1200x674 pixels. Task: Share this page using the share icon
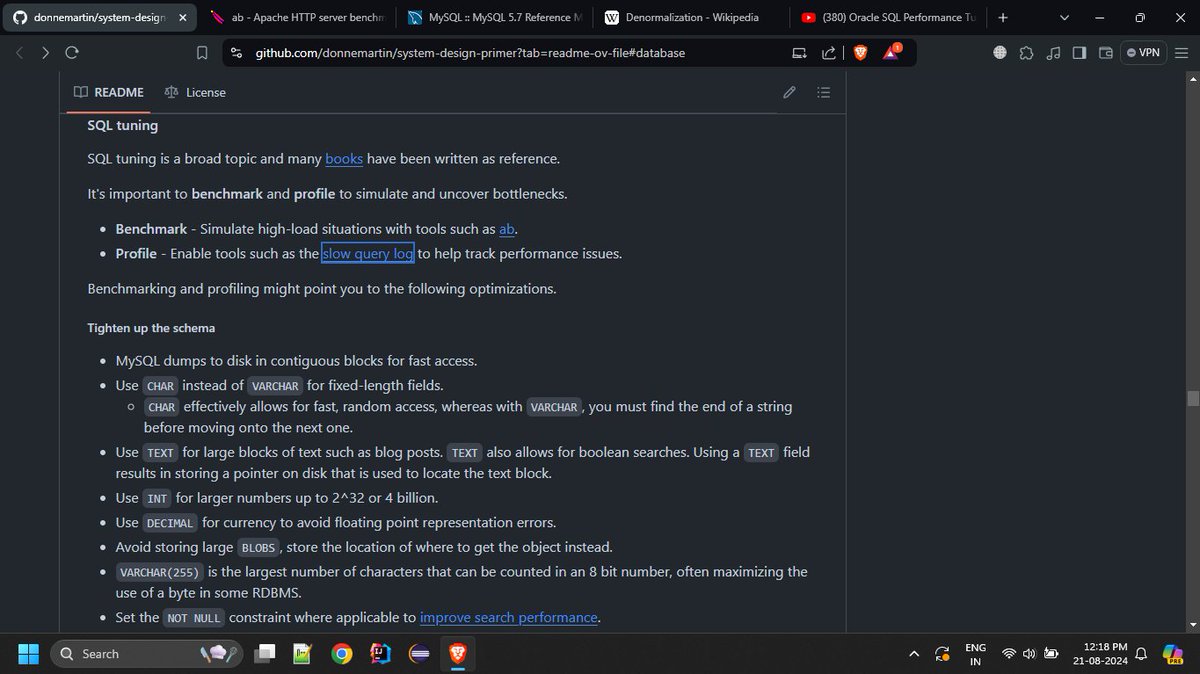click(x=829, y=53)
